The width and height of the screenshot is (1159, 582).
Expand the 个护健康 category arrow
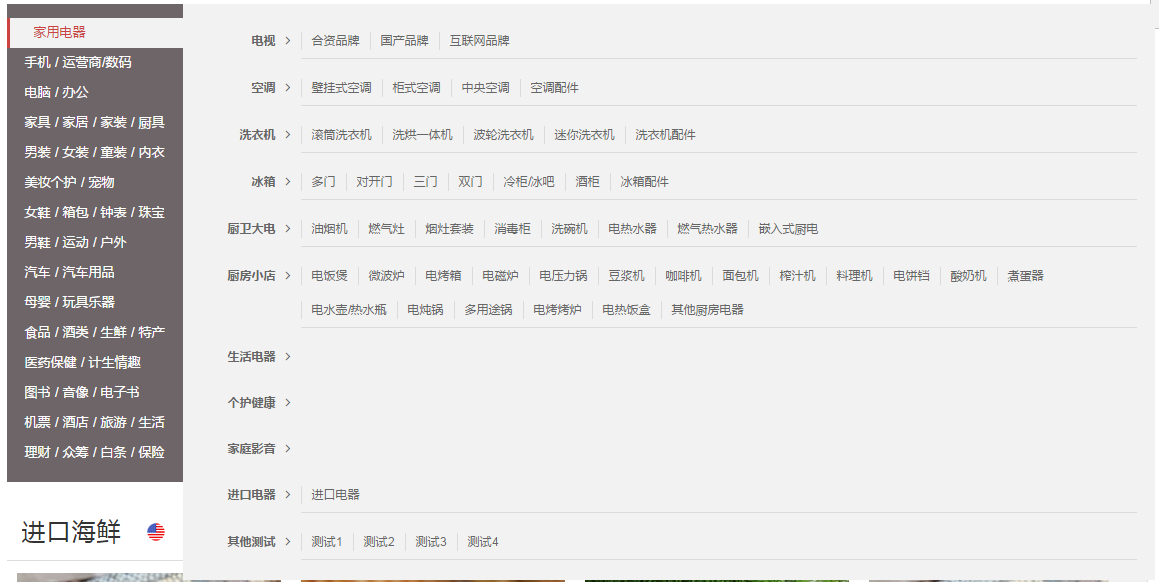point(288,402)
